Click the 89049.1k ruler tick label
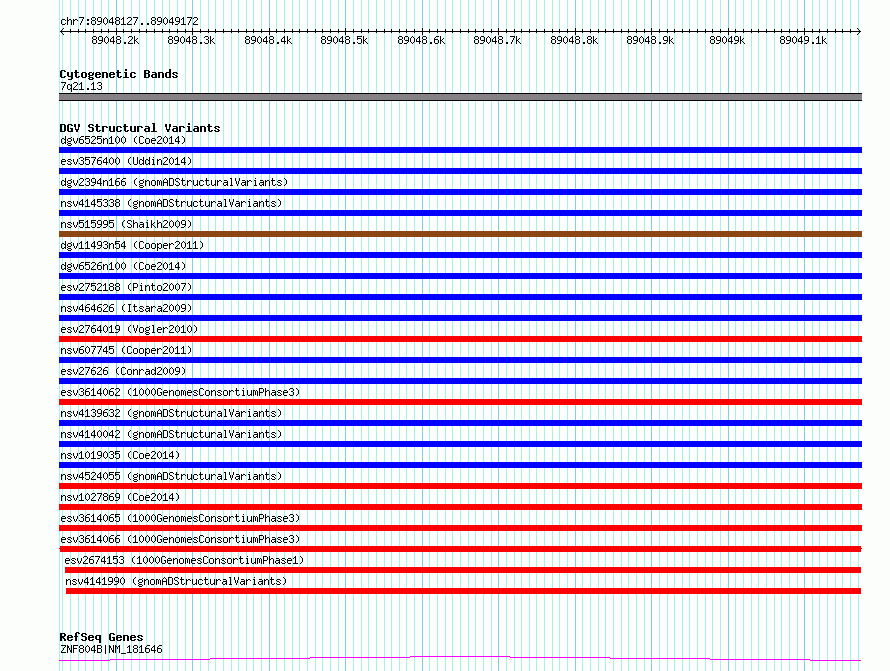 coord(803,40)
